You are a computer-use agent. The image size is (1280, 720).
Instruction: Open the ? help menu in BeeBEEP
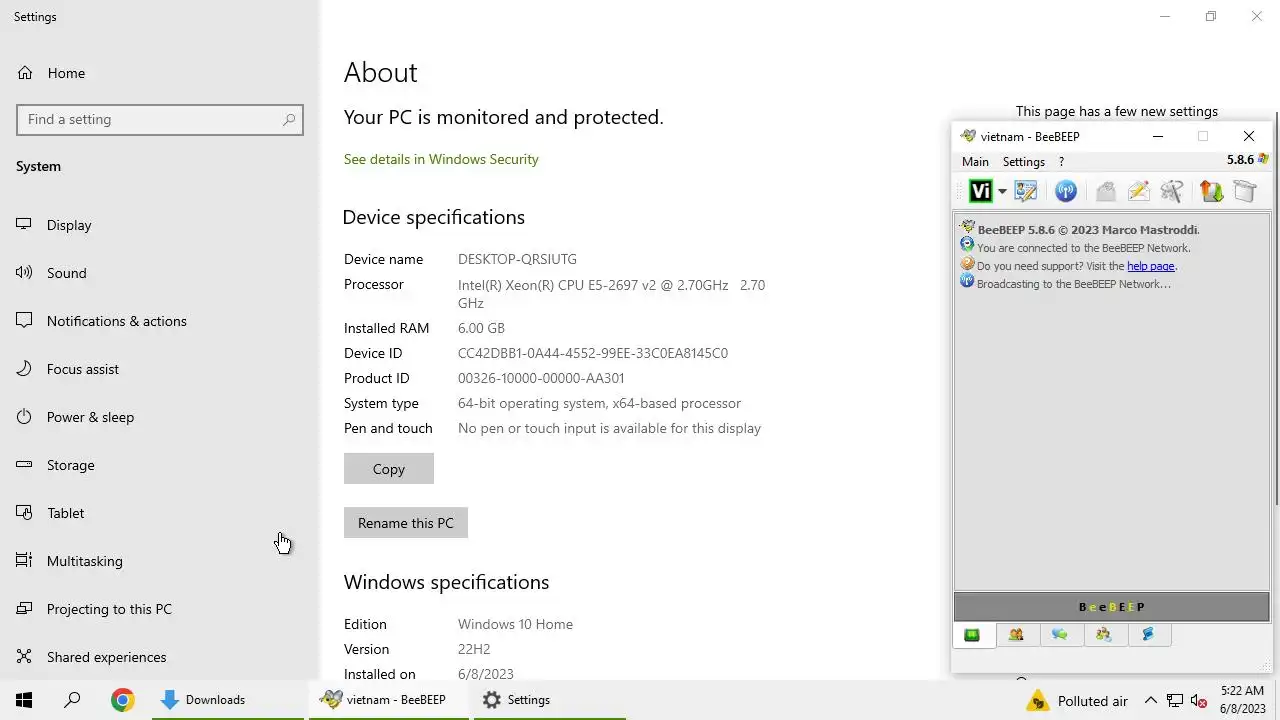click(1061, 161)
